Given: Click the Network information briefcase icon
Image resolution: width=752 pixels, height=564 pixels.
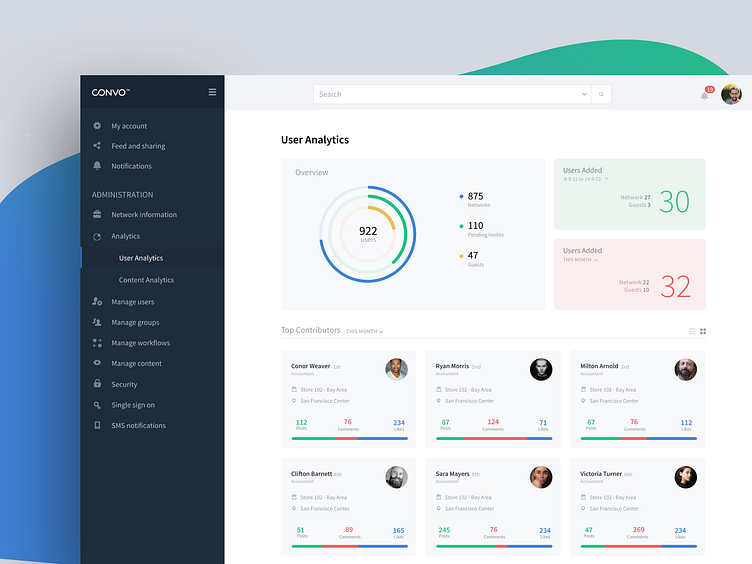Looking at the screenshot, I should tap(97, 214).
